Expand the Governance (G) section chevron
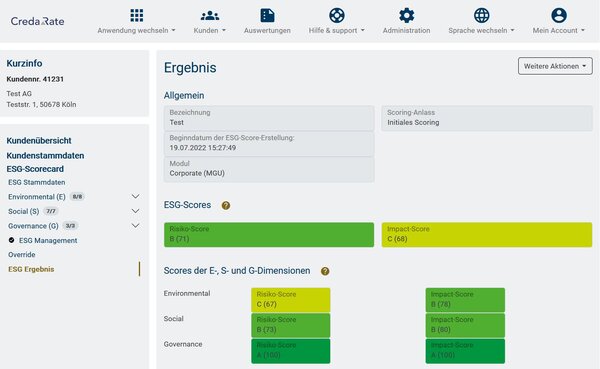This screenshot has width=600, height=369. tap(135, 225)
